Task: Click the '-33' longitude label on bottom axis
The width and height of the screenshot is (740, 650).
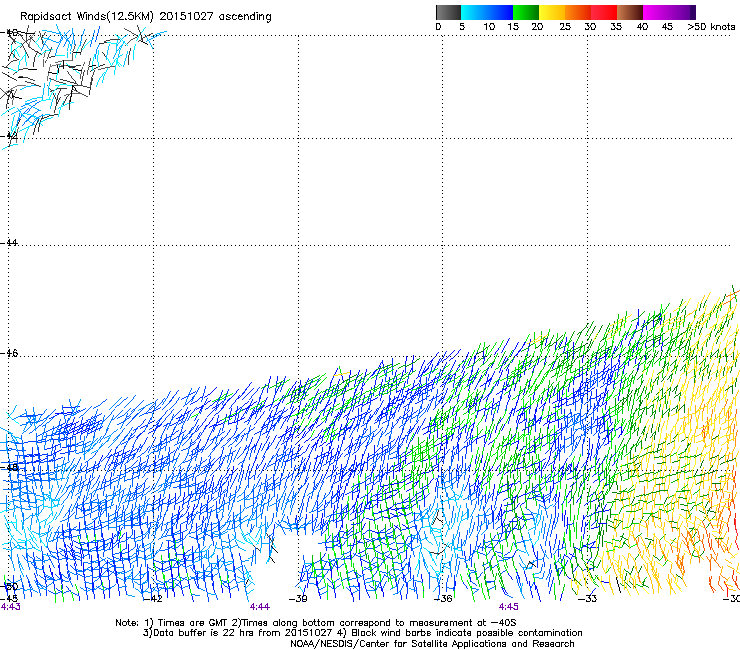Action: [588, 599]
